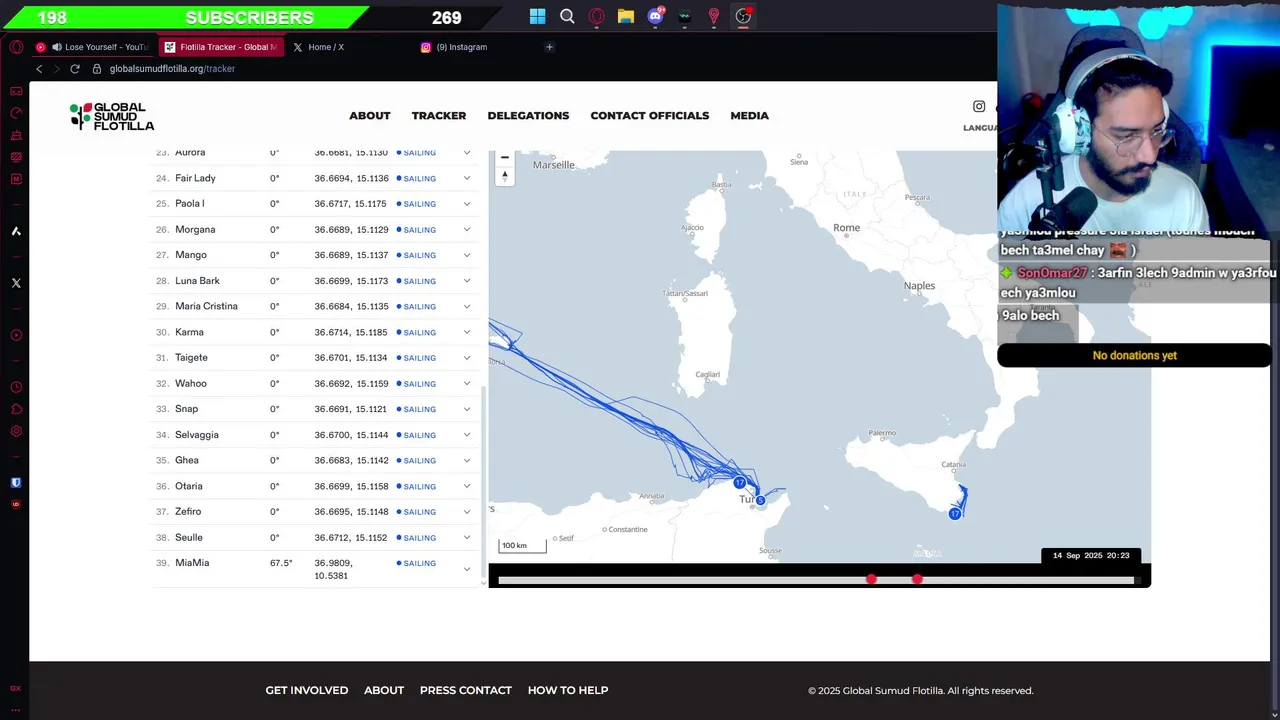Expand the Fair Lady vessel details

tap(467, 178)
